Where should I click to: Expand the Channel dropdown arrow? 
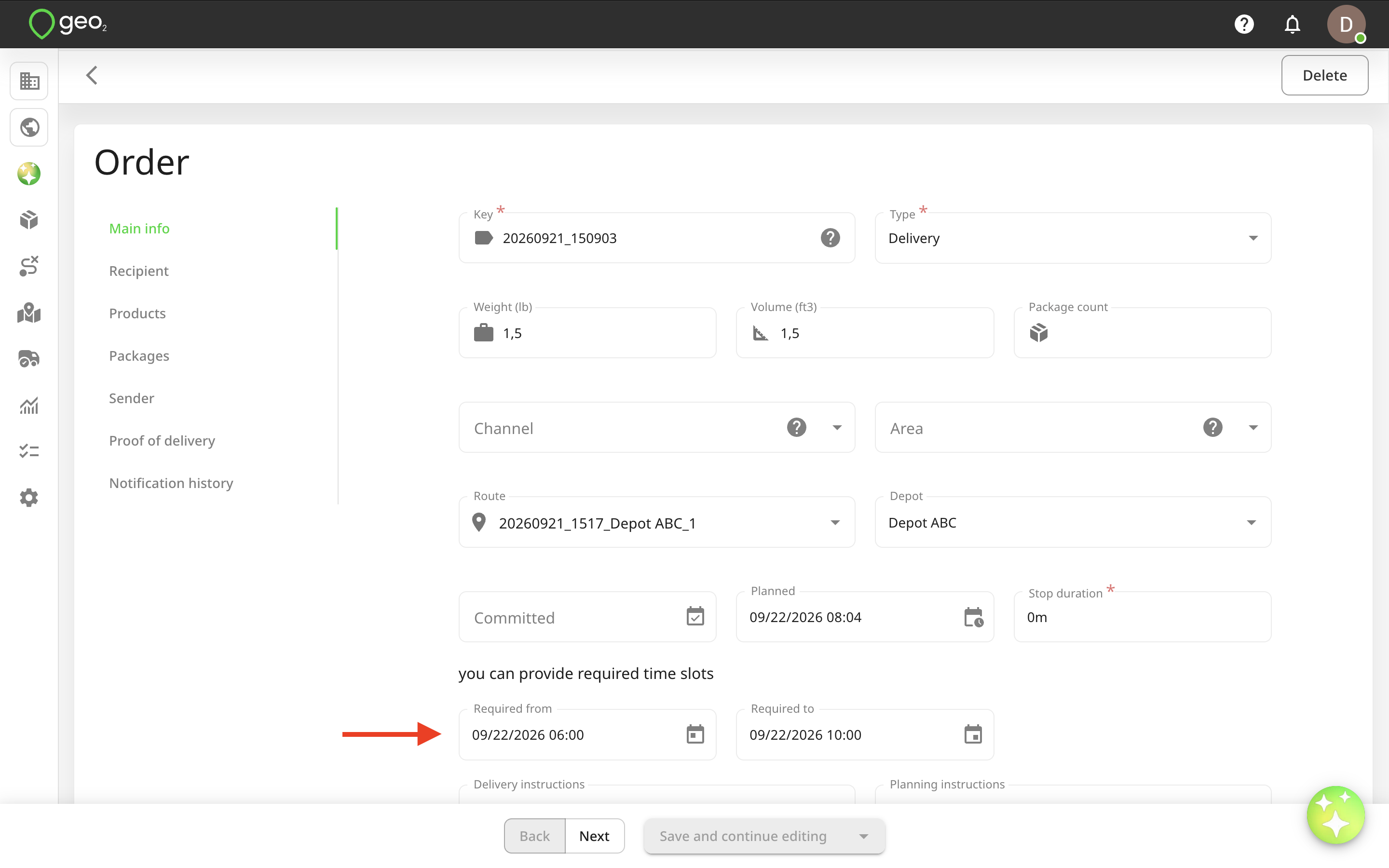(x=837, y=428)
